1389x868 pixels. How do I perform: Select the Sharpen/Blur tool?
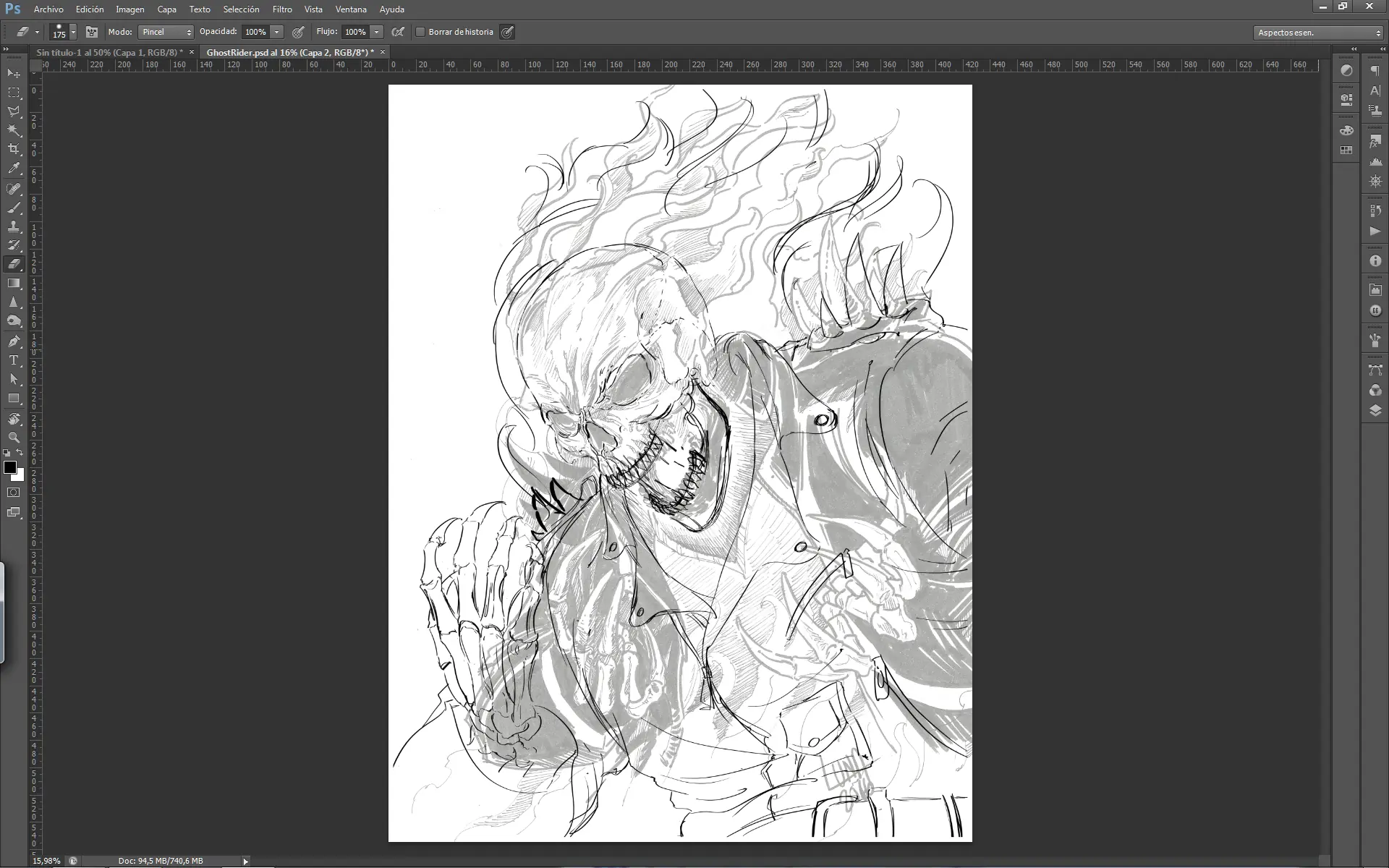coord(14,302)
